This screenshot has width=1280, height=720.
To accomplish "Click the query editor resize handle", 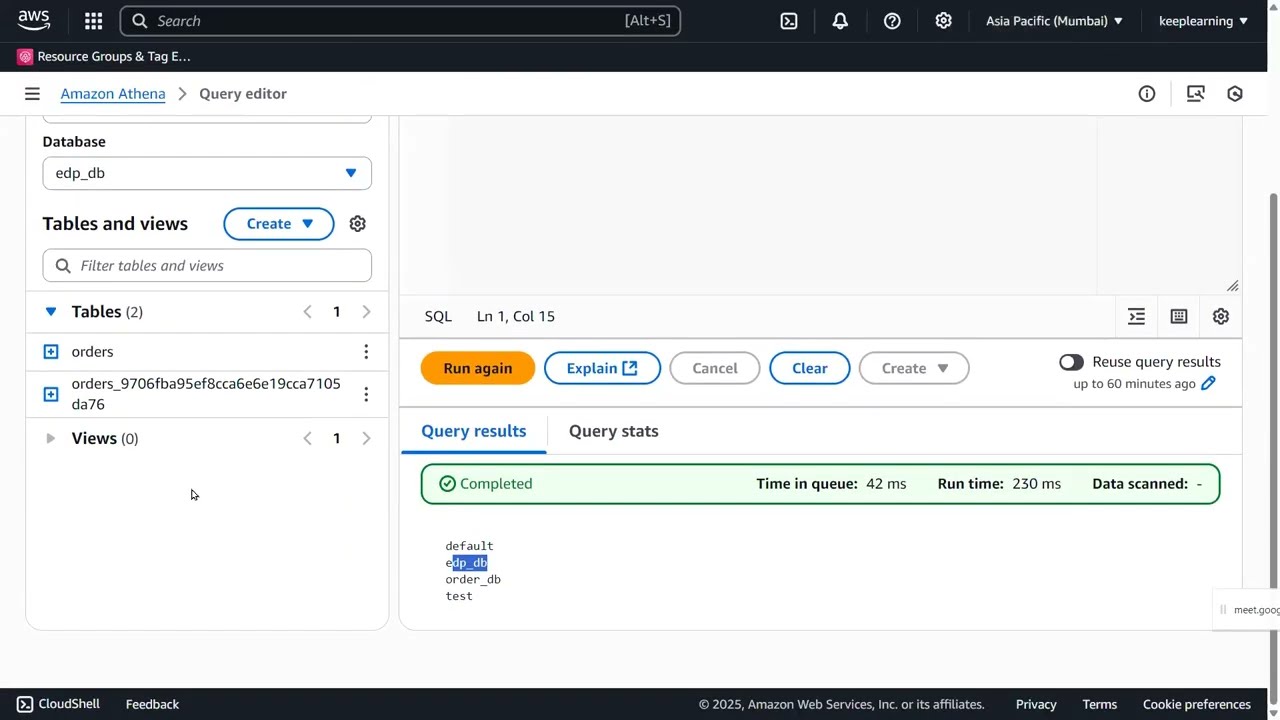I will pos(1232,286).
